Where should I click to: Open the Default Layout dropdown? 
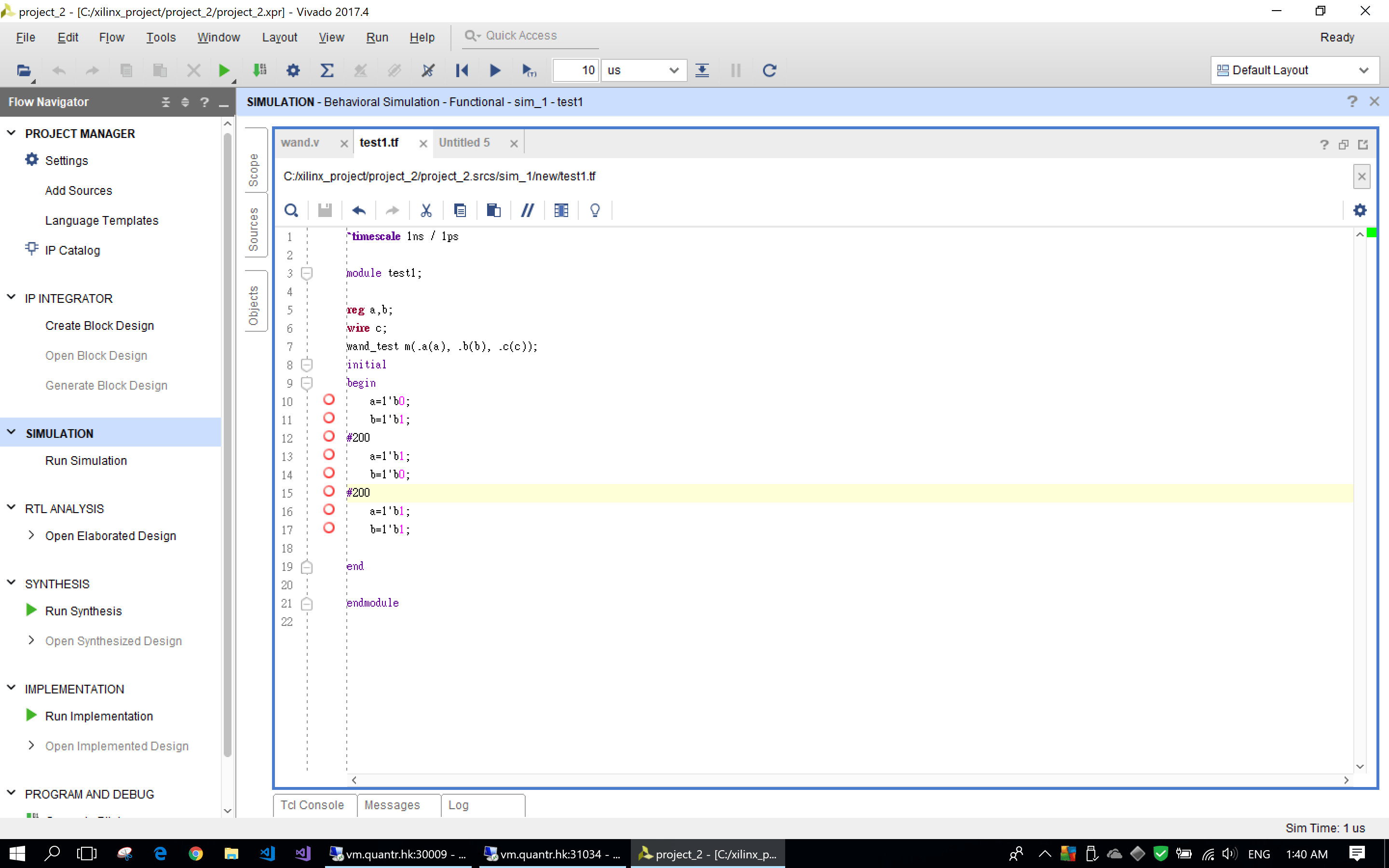click(1294, 70)
